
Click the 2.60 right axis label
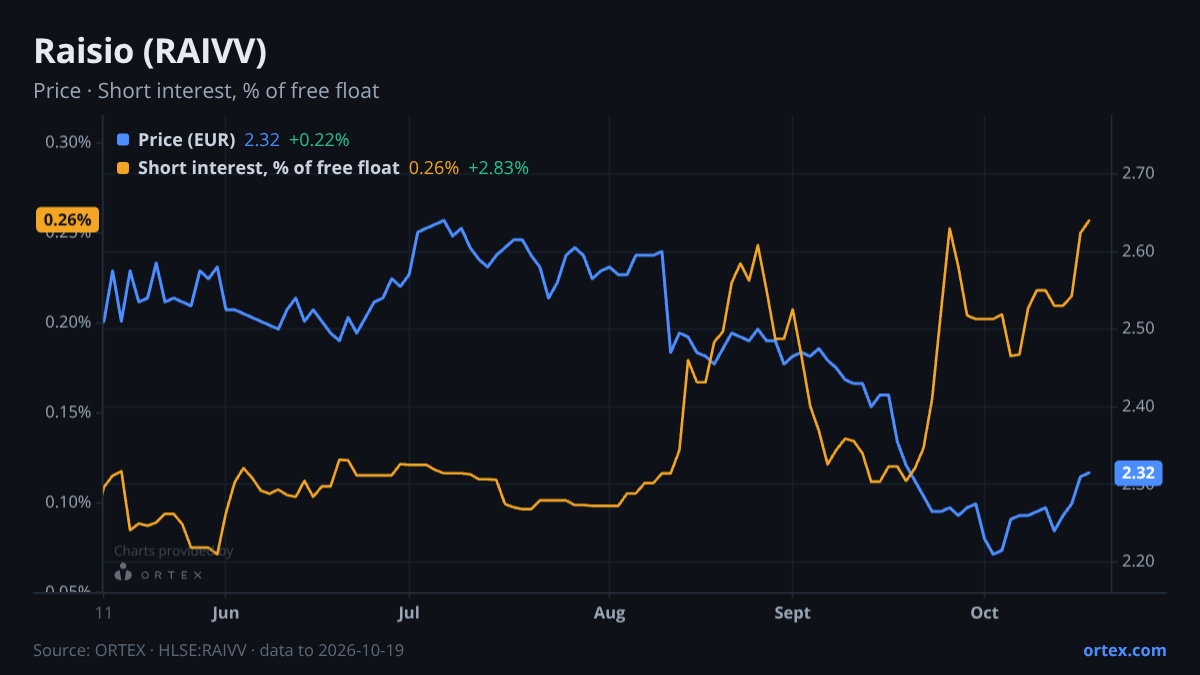point(1139,250)
